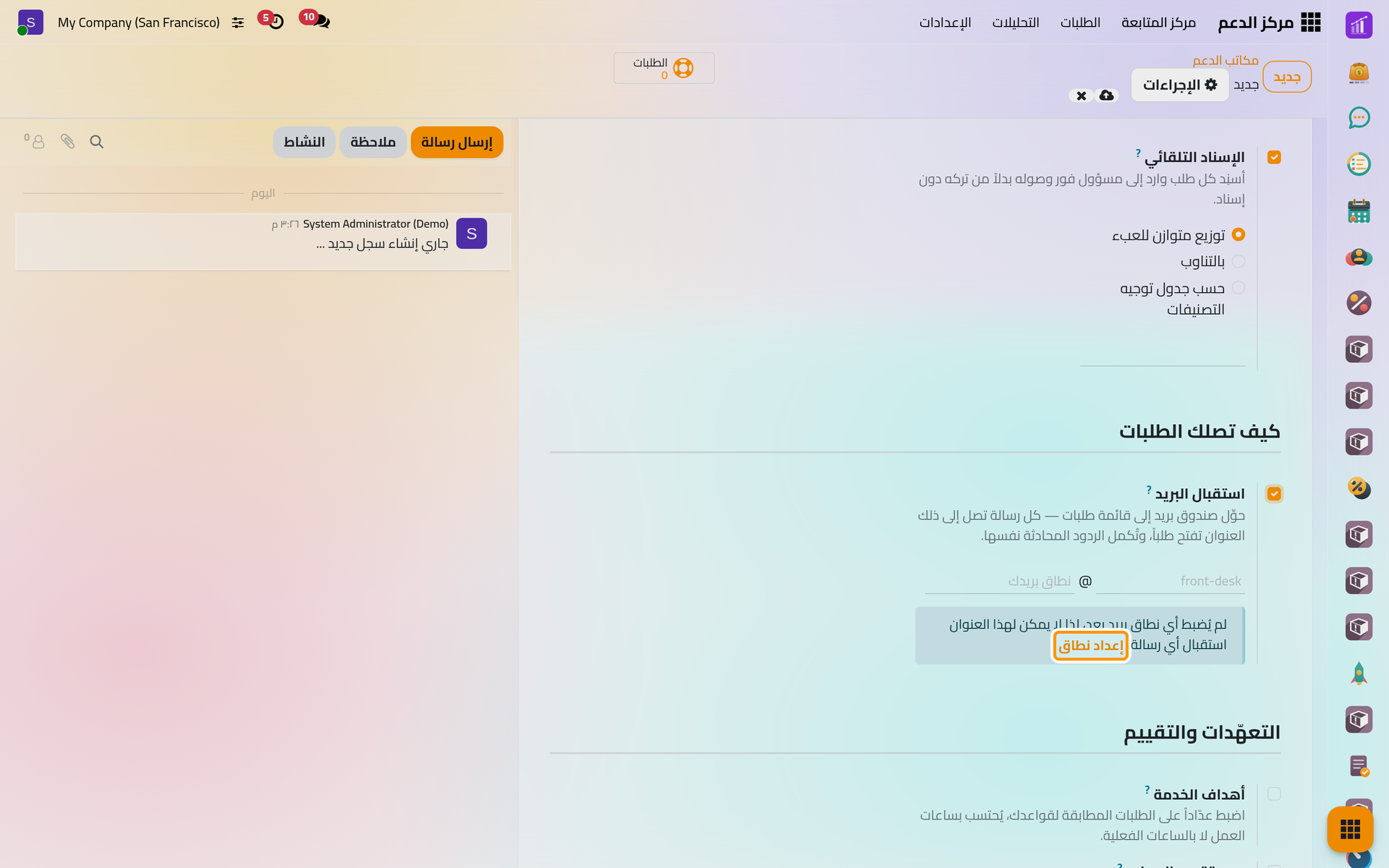The height and width of the screenshot is (868, 1389).
Task: Search messages with the magnifier icon
Action: [x=96, y=142]
